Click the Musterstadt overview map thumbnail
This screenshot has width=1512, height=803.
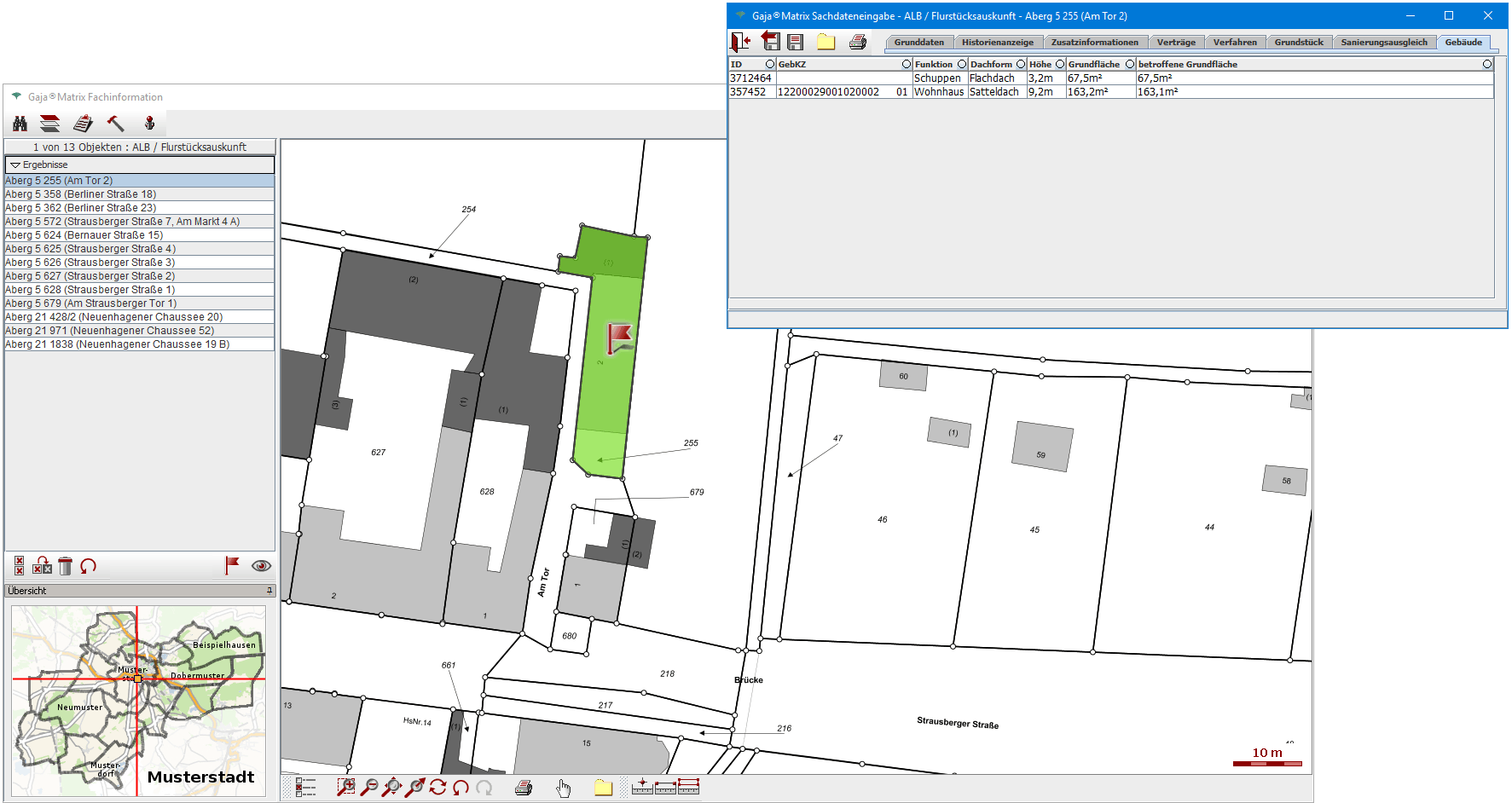click(138, 701)
